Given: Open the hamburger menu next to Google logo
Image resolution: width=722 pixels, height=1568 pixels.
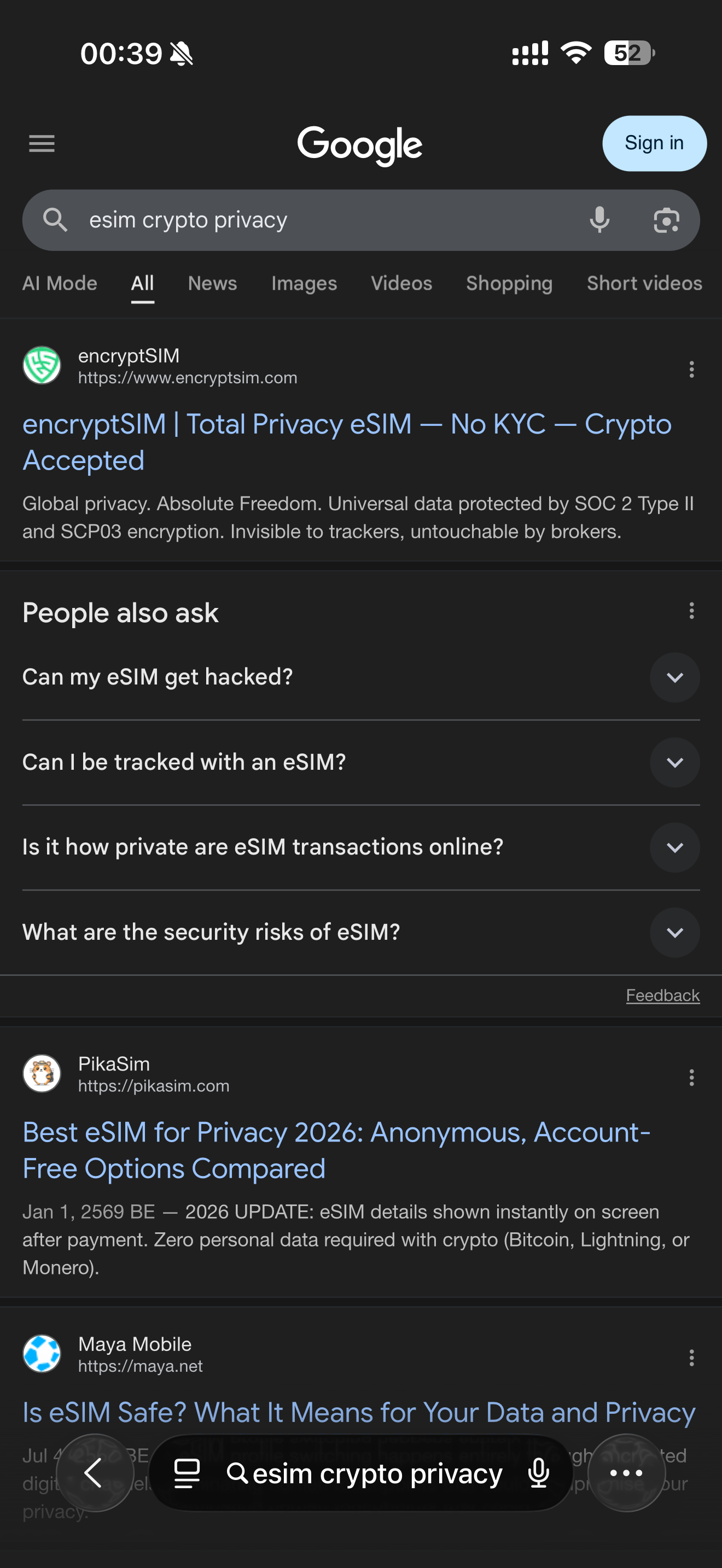Looking at the screenshot, I should click(42, 144).
